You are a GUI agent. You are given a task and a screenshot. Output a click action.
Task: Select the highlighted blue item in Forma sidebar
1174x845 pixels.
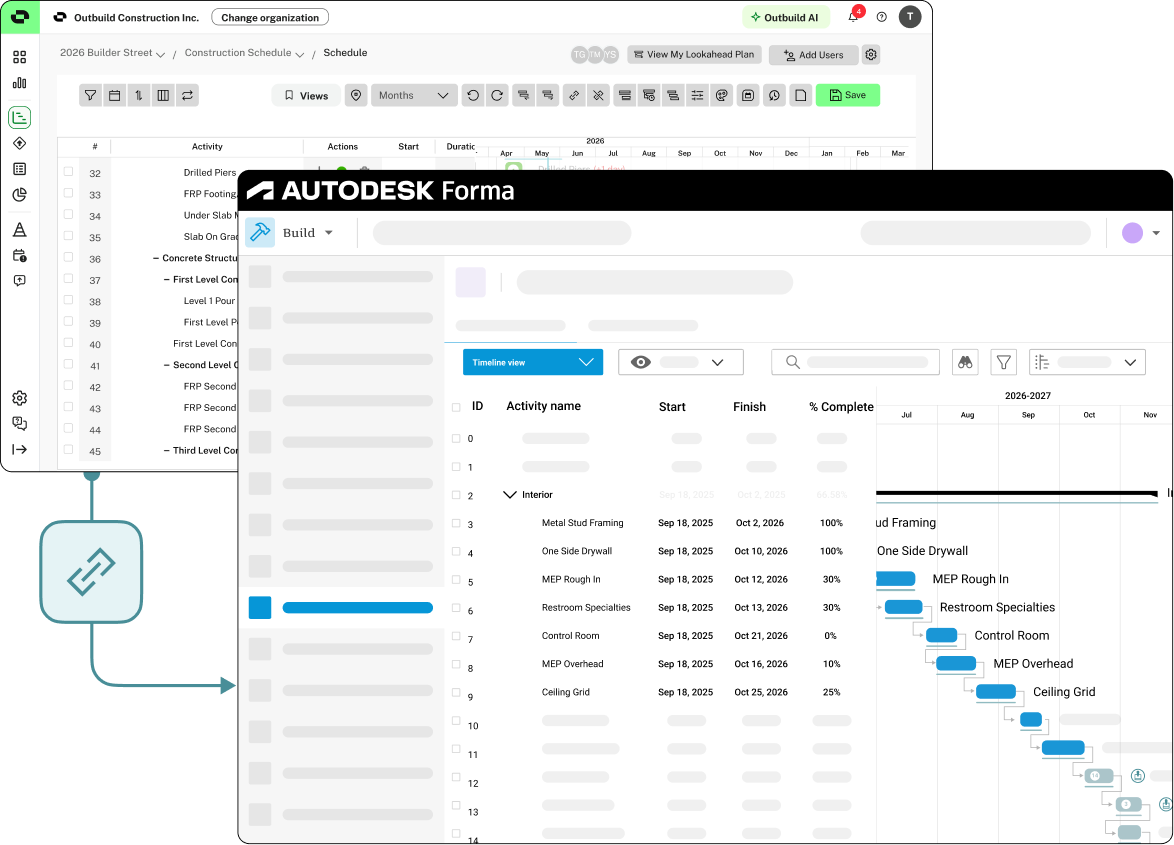tap(341, 608)
